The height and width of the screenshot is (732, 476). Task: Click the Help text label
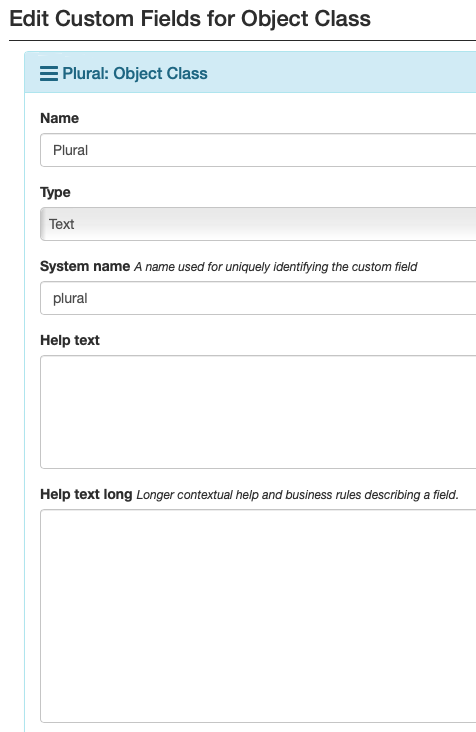click(x=70, y=340)
